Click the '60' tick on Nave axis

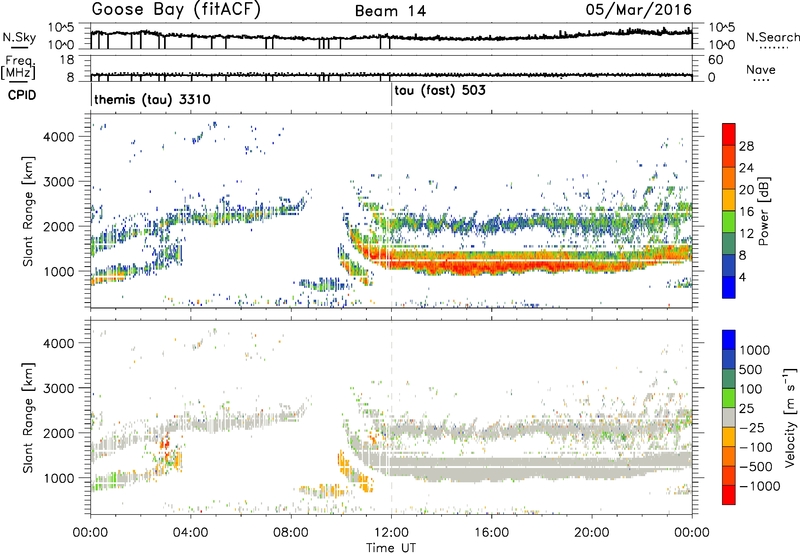click(715, 60)
